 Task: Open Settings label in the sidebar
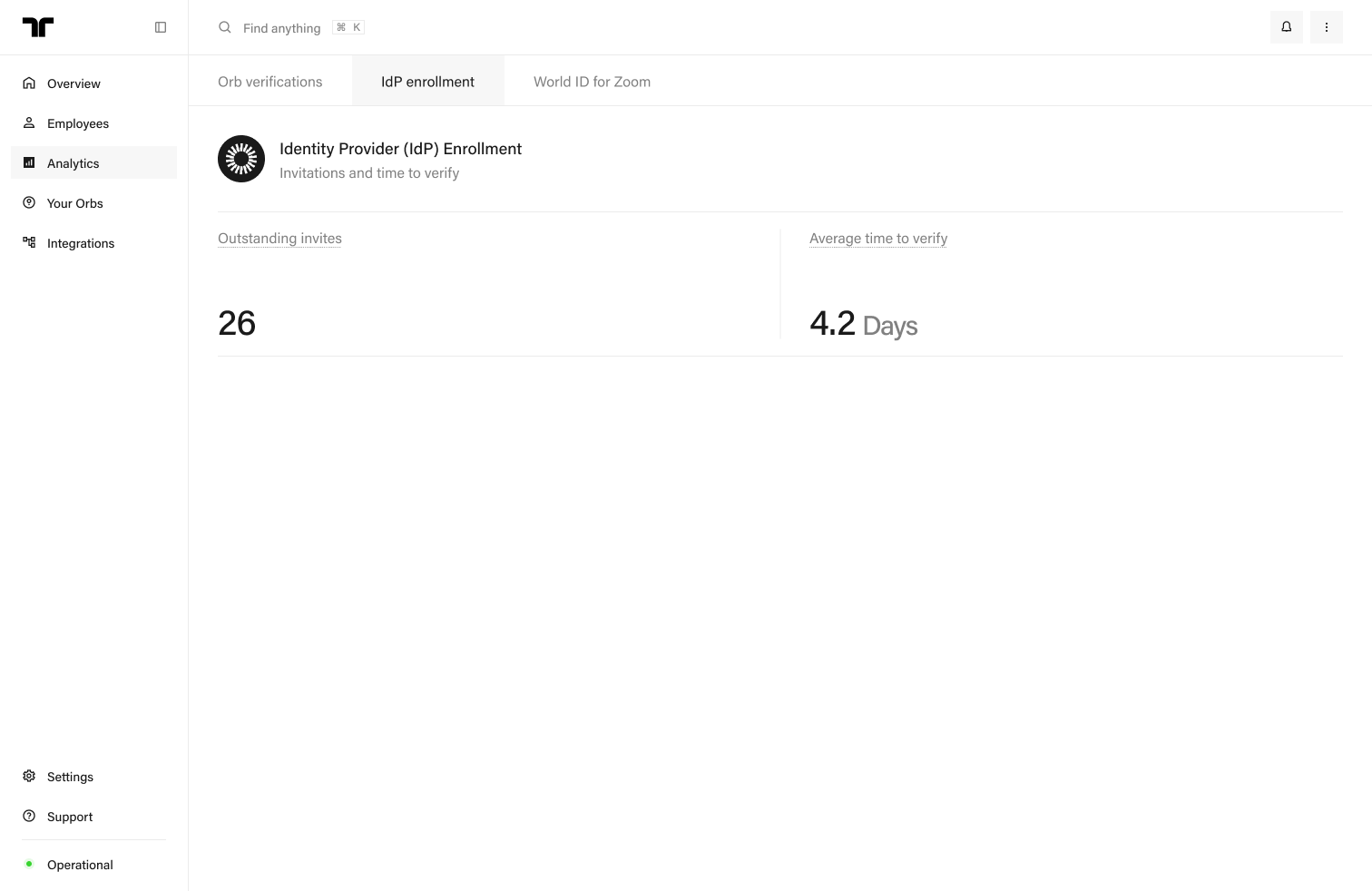point(70,777)
